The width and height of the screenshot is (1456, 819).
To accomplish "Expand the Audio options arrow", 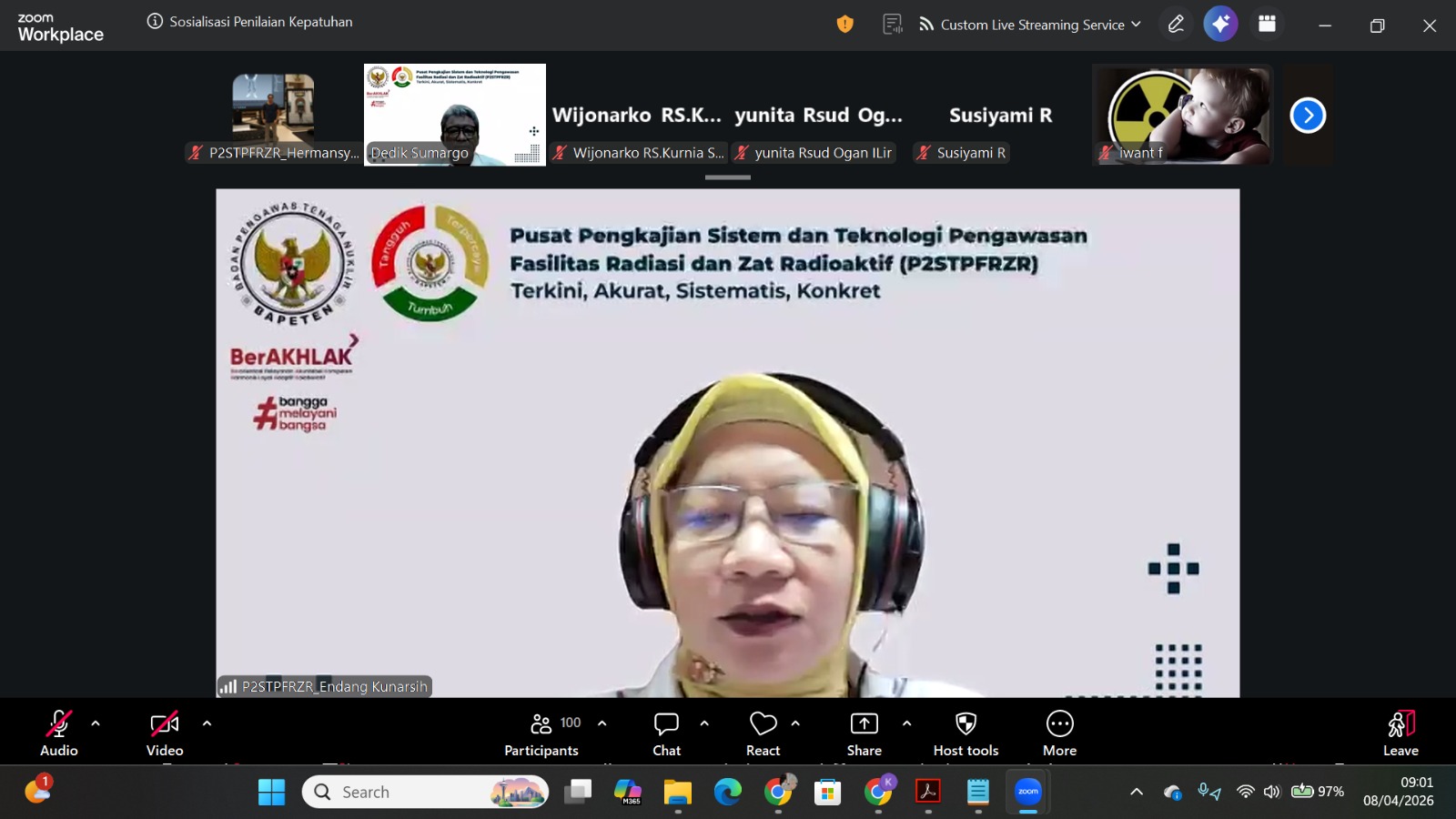I will pos(96,723).
